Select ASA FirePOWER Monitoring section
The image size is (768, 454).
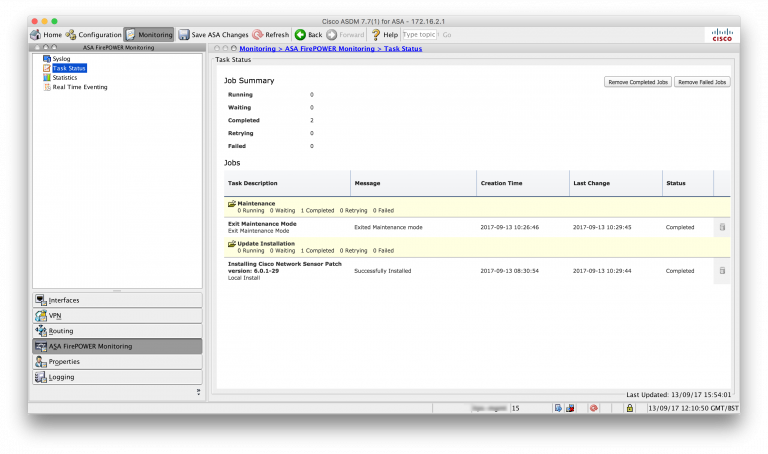pos(118,346)
